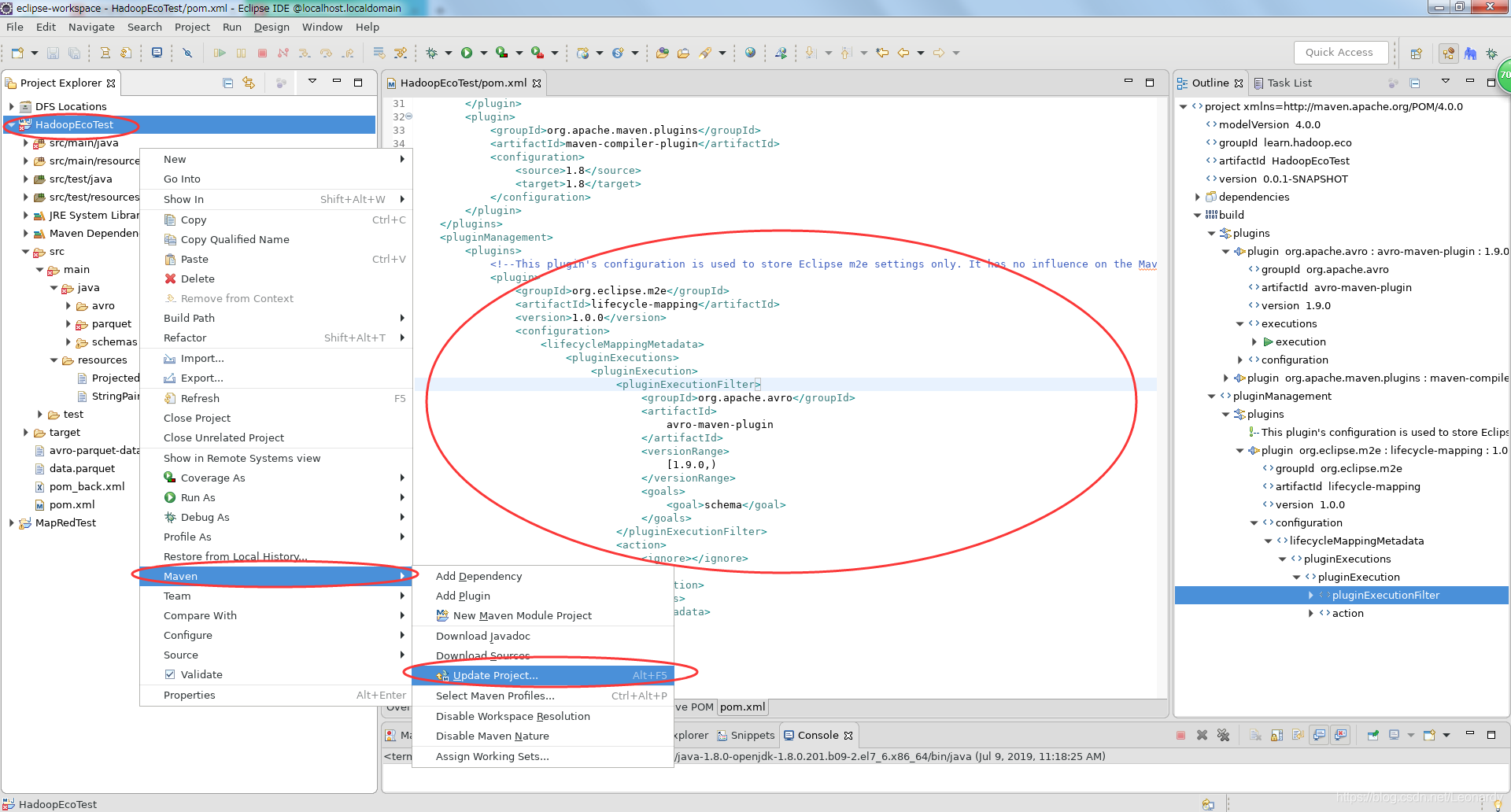Click the Open Perspective icon
The height and width of the screenshot is (812, 1511).
1416,54
